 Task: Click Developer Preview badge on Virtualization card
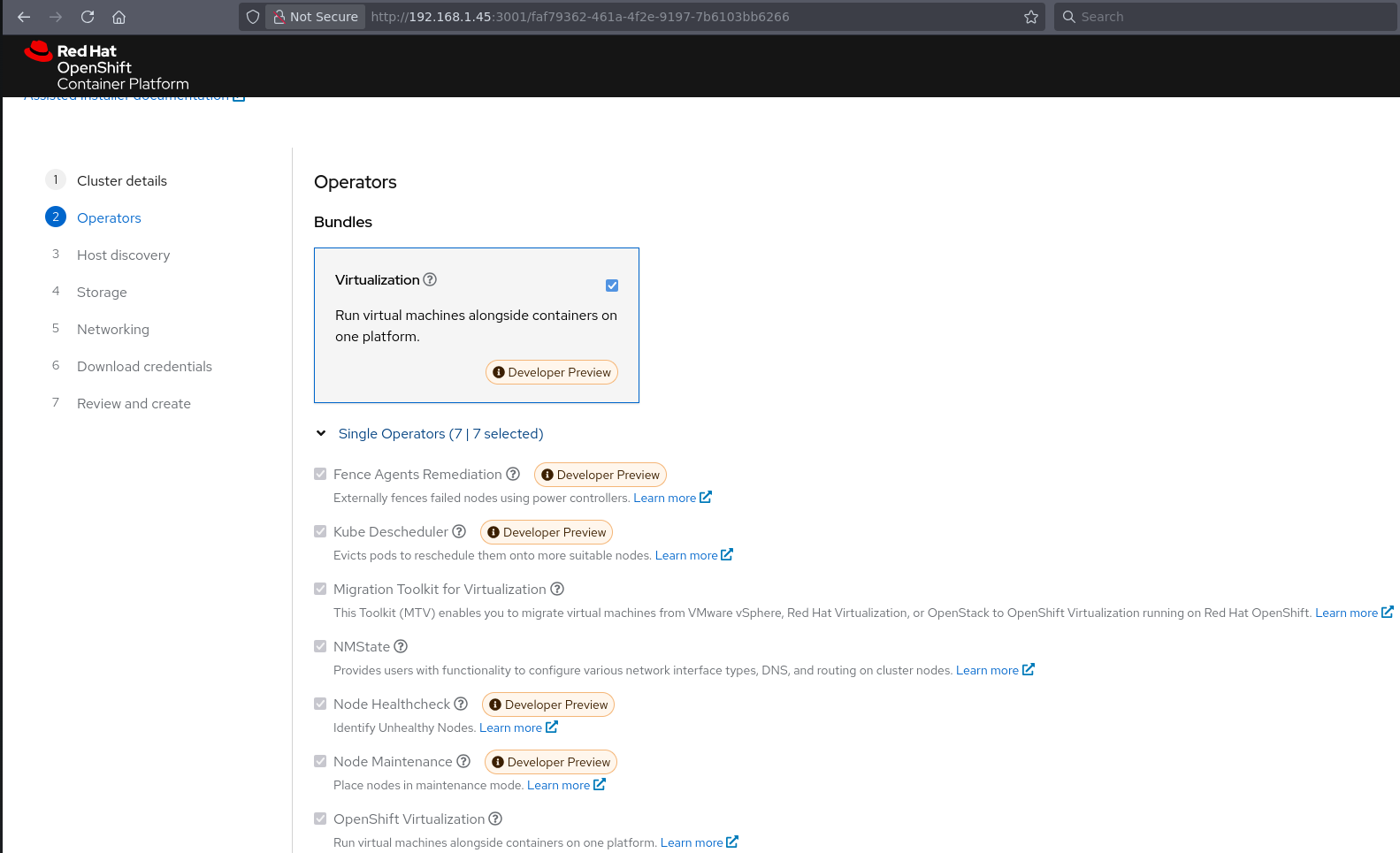[552, 373]
